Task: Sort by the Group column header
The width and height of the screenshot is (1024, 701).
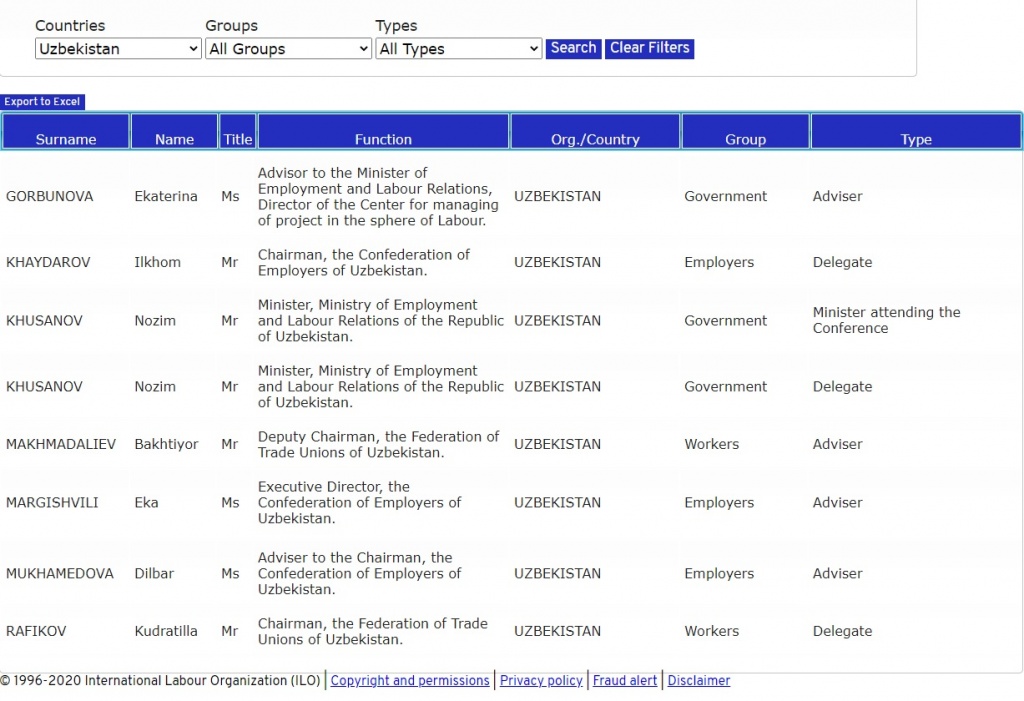Action: [745, 139]
